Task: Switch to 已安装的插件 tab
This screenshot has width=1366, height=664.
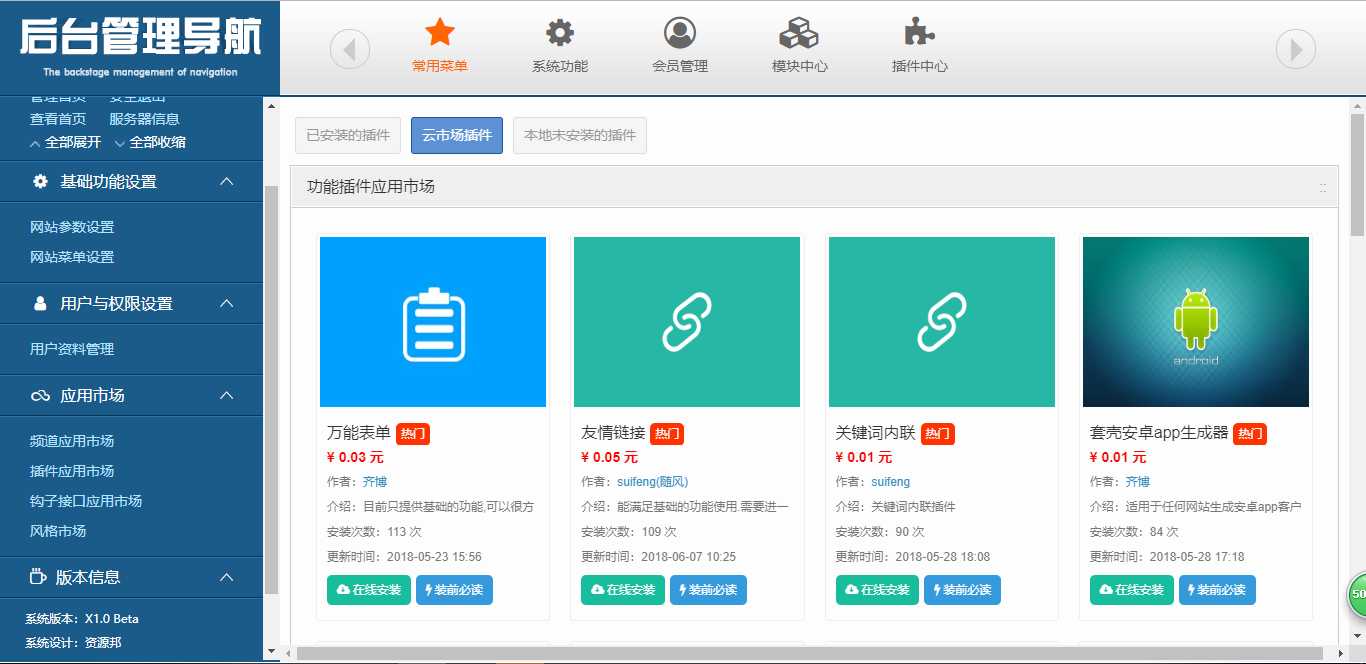Action: [349, 135]
